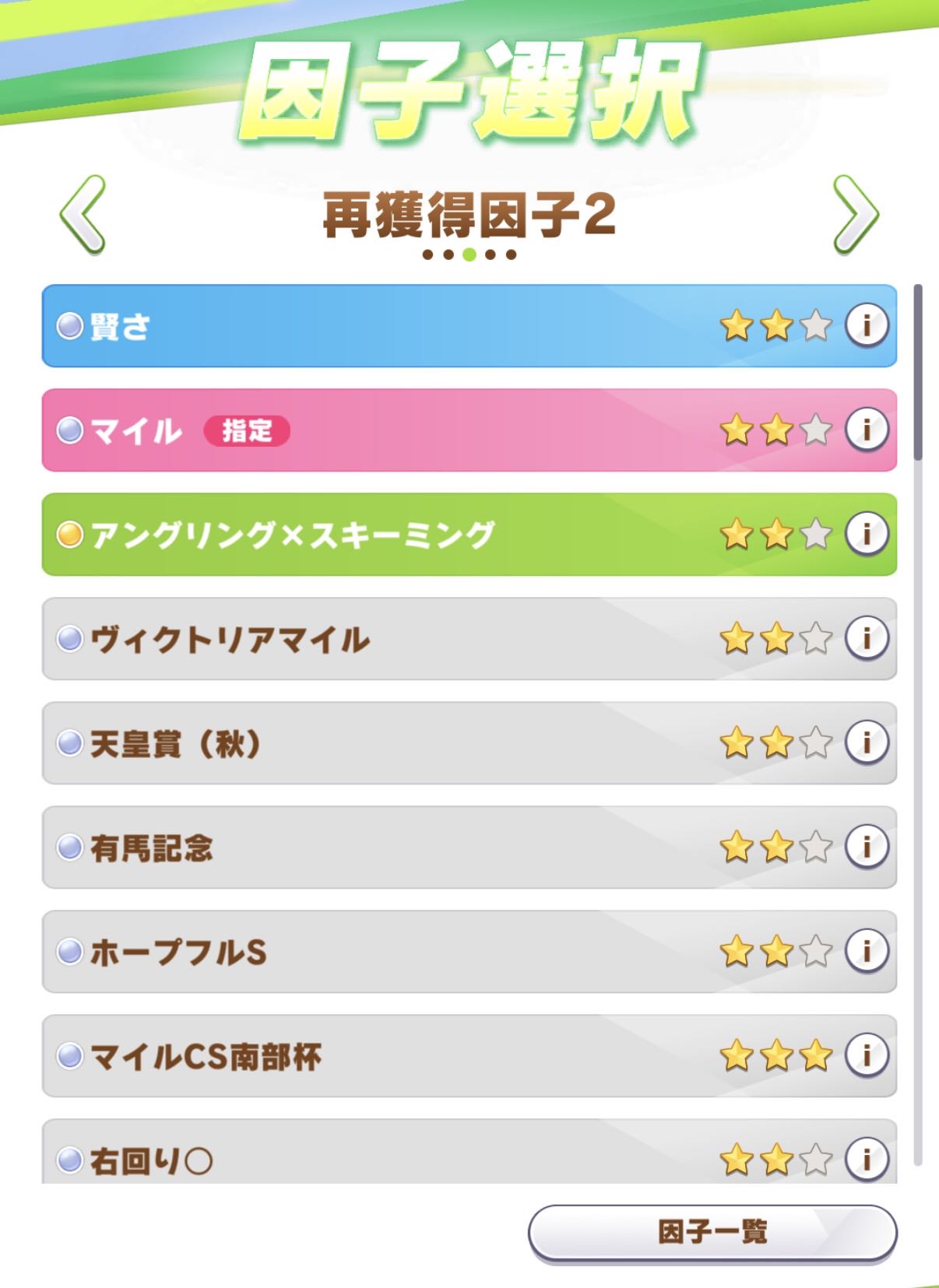Go to next factor page arrow
The width and height of the screenshot is (939, 1288).
(x=855, y=215)
